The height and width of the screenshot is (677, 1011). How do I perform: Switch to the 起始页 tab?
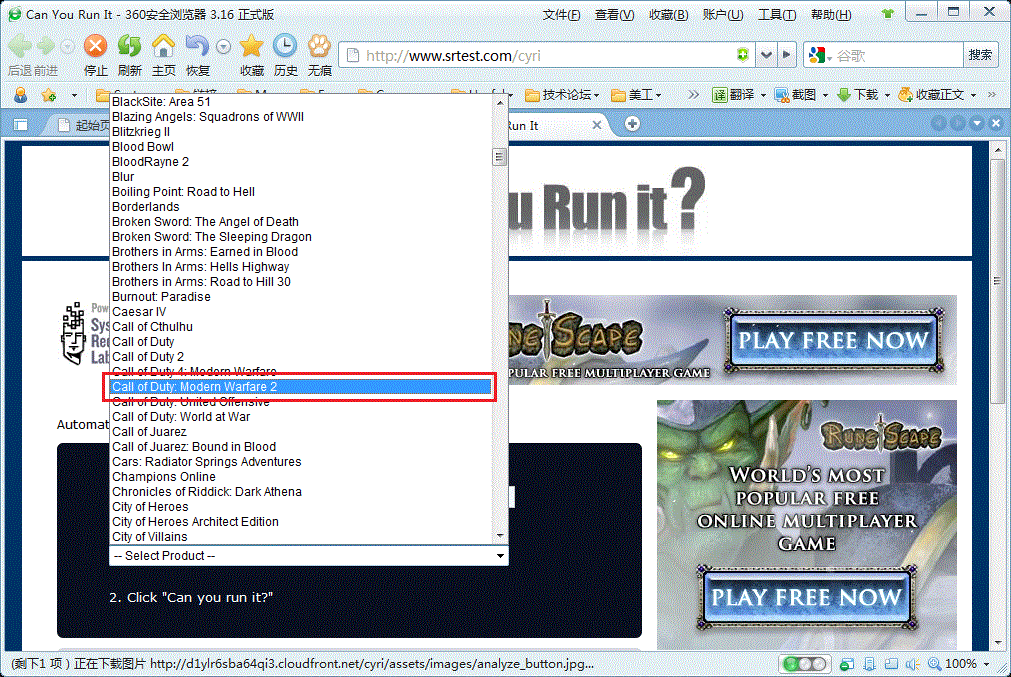pyautogui.click(x=82, y=125)
